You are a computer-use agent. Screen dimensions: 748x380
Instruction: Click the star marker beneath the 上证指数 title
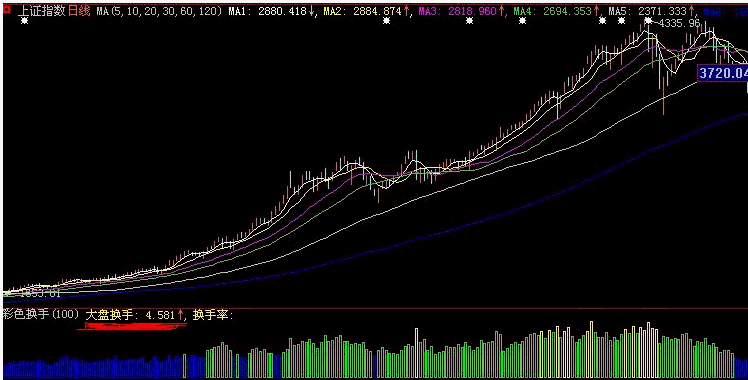click(25, 21)
